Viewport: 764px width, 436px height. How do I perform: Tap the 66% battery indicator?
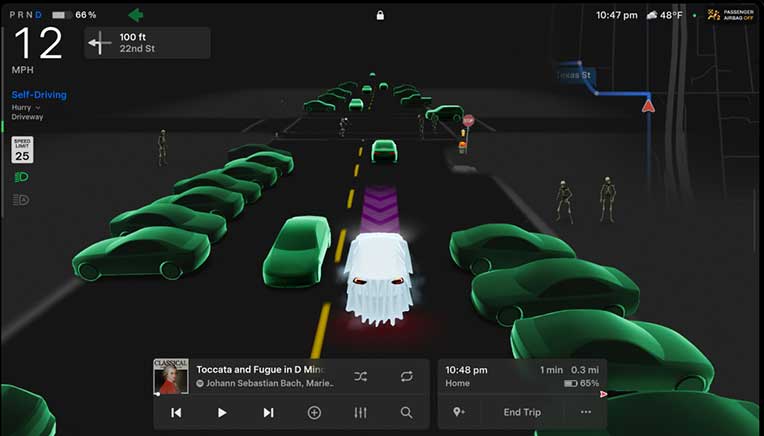coord(74,15)
